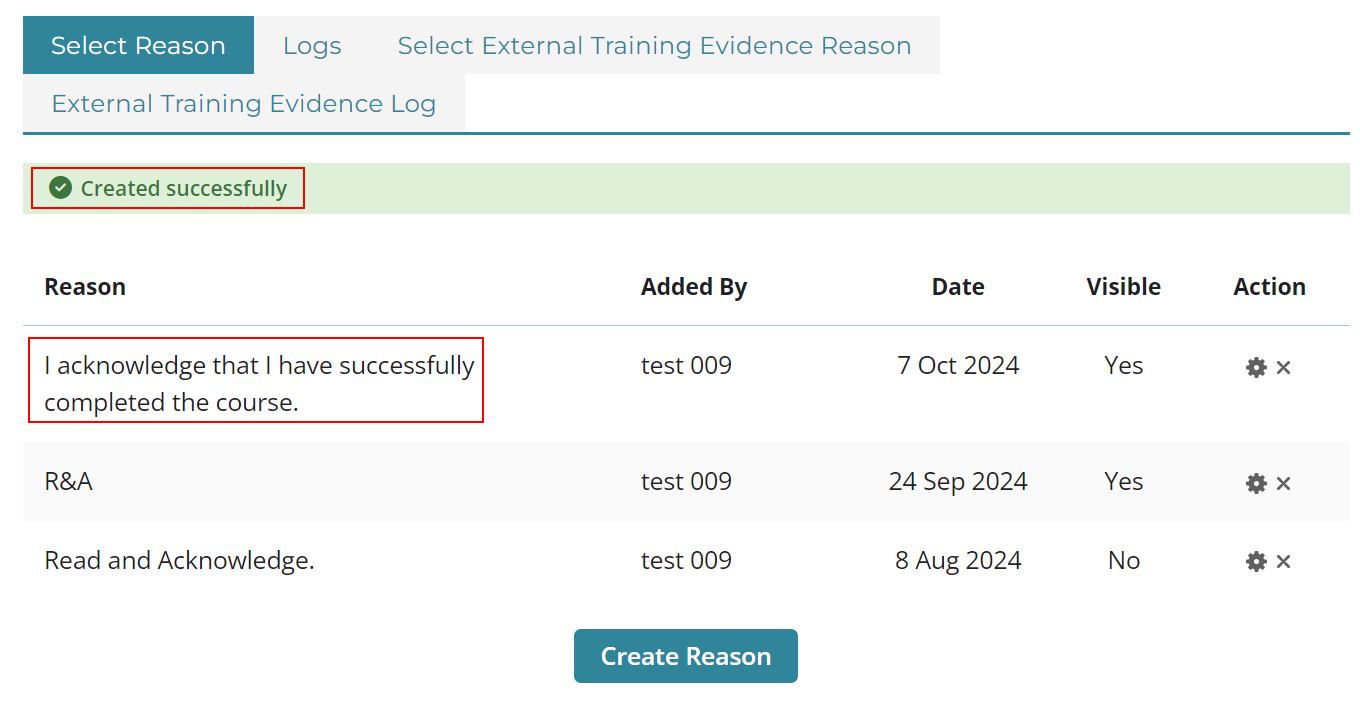This screenshot has width=1360, height=706.
Task: Delete the acknowledge course completion reason
Action: pos(1283,367)
